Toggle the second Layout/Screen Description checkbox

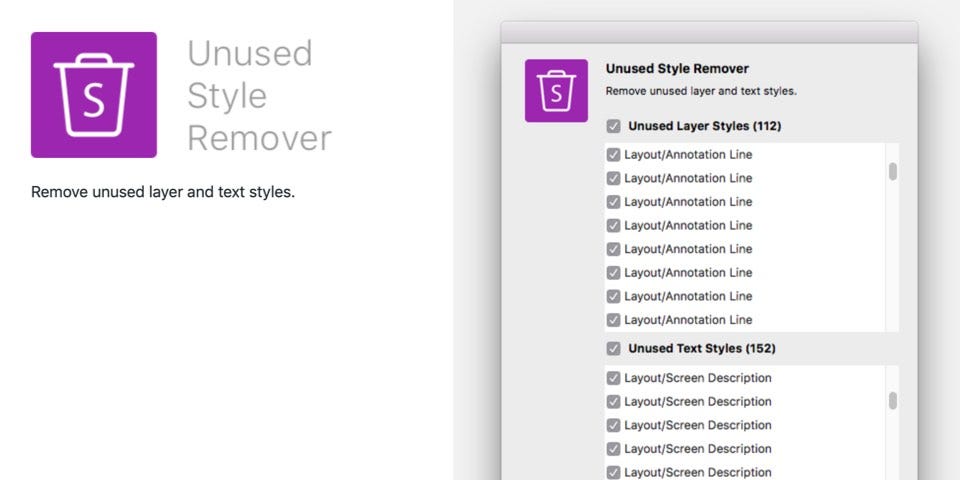(613, 402)
